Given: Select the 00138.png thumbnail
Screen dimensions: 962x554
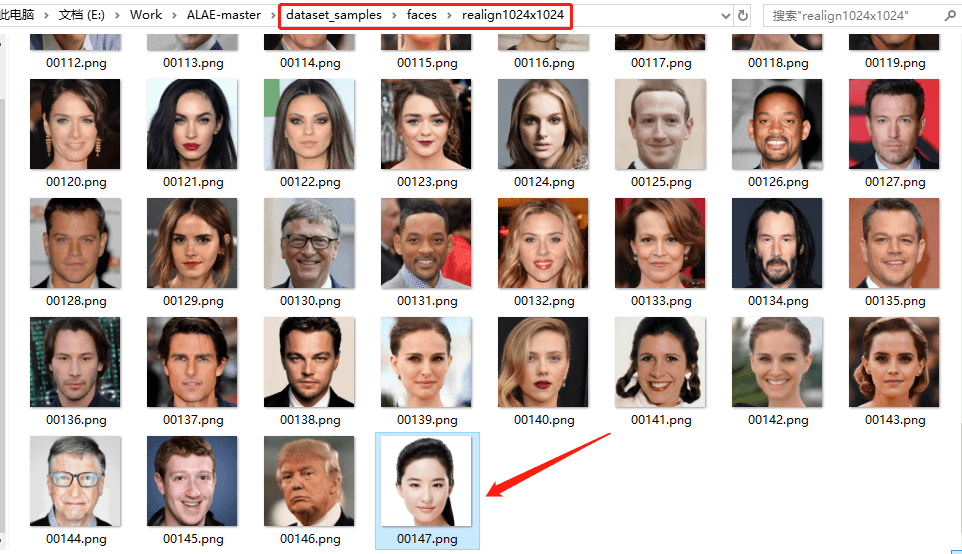Looking at the screenshot, I should pos(310,372).
